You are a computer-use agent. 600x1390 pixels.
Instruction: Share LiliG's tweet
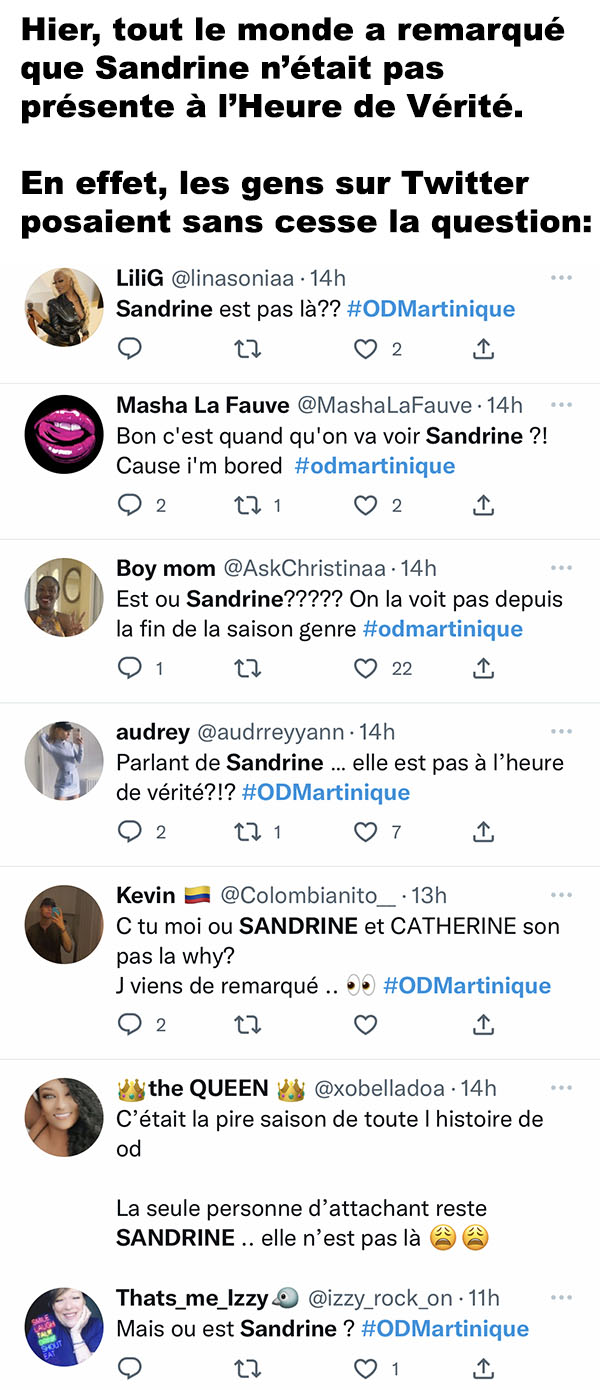(483, 349)
